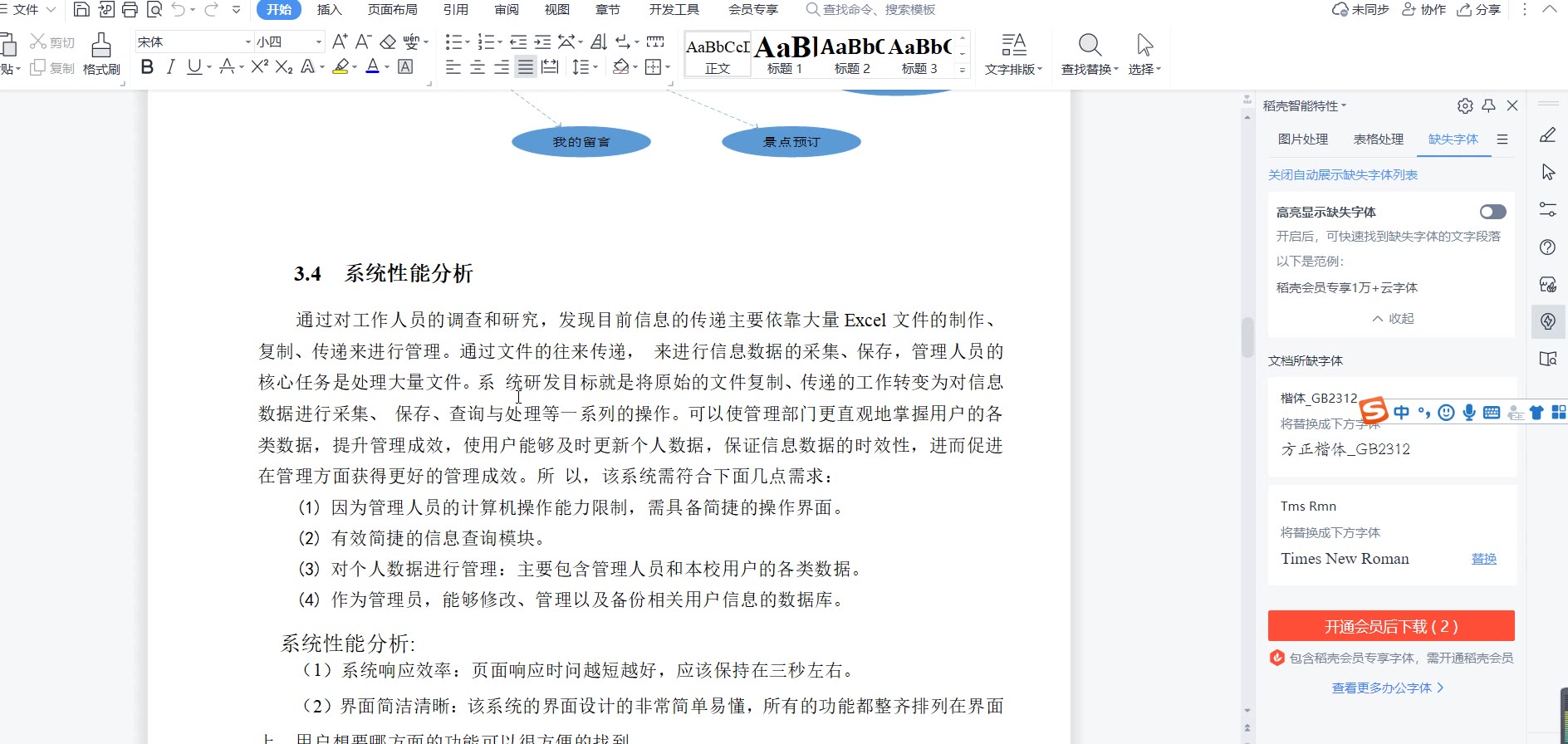The height and width of the screenshot is (744, 1568).
Task: Click the 协作 collaborate button
Action: [1424, 10]
